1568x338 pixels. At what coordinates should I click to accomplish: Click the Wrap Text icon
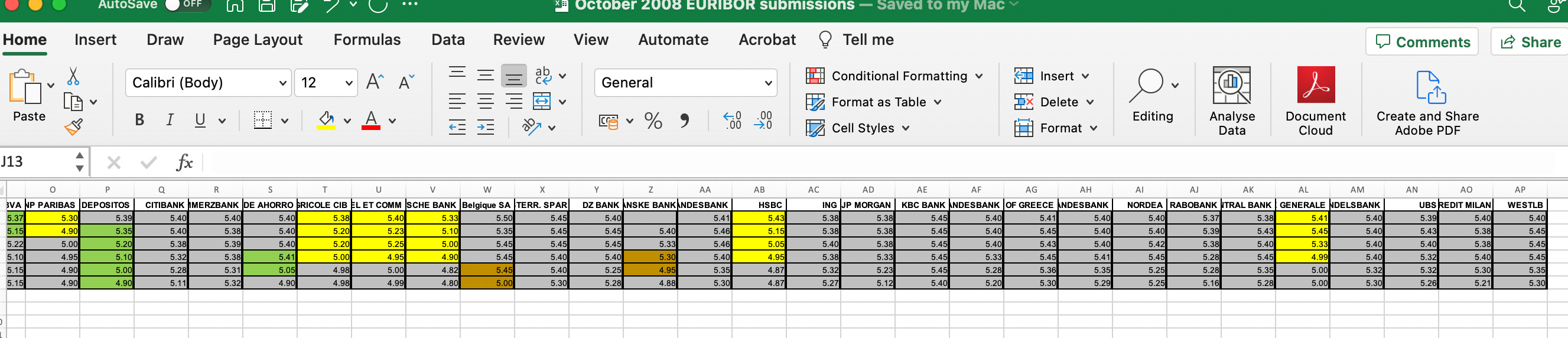click(543, 76)
